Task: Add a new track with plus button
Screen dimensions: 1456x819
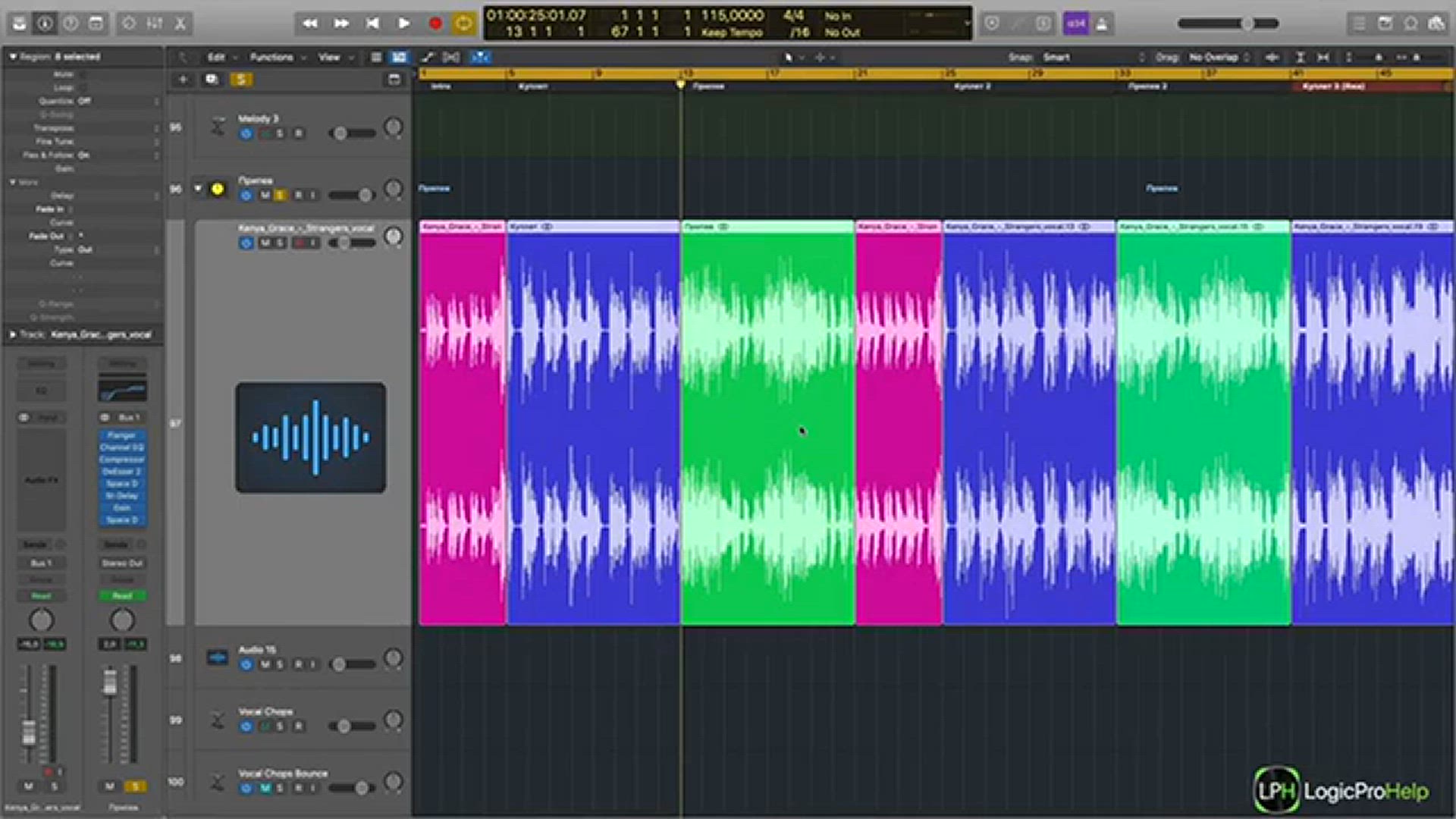Action: 183,80
